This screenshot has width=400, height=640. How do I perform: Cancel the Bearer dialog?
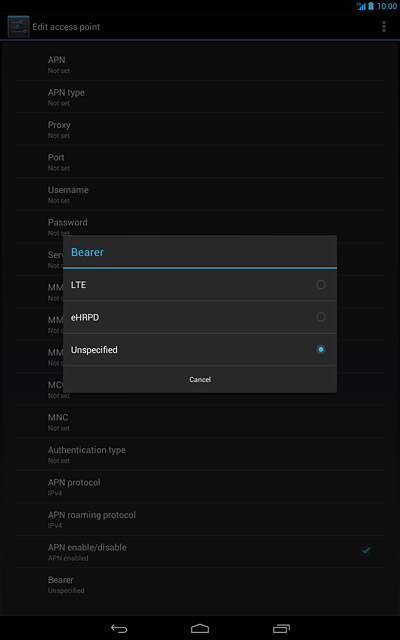[x=200, y=380]
